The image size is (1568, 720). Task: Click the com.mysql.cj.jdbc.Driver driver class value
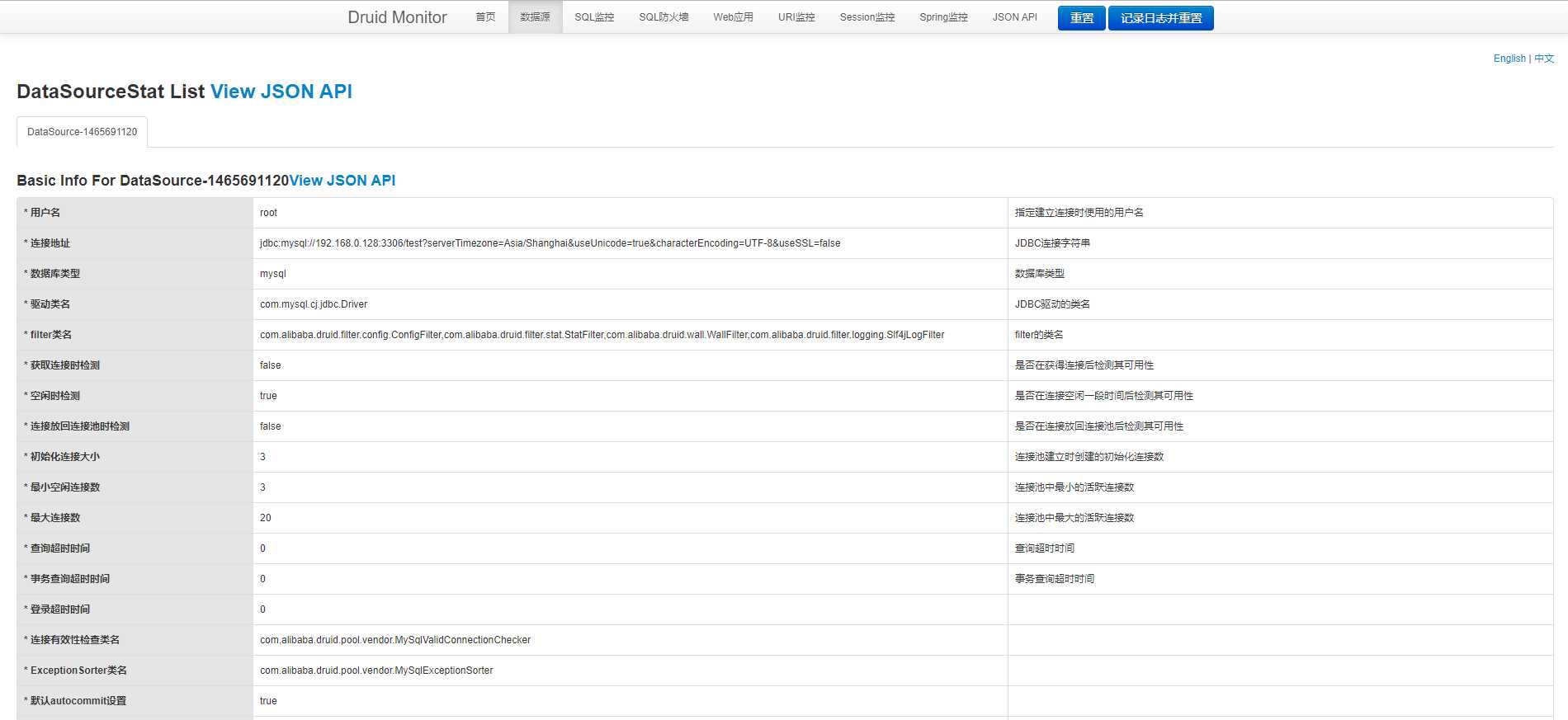click(x=314, y=304)
